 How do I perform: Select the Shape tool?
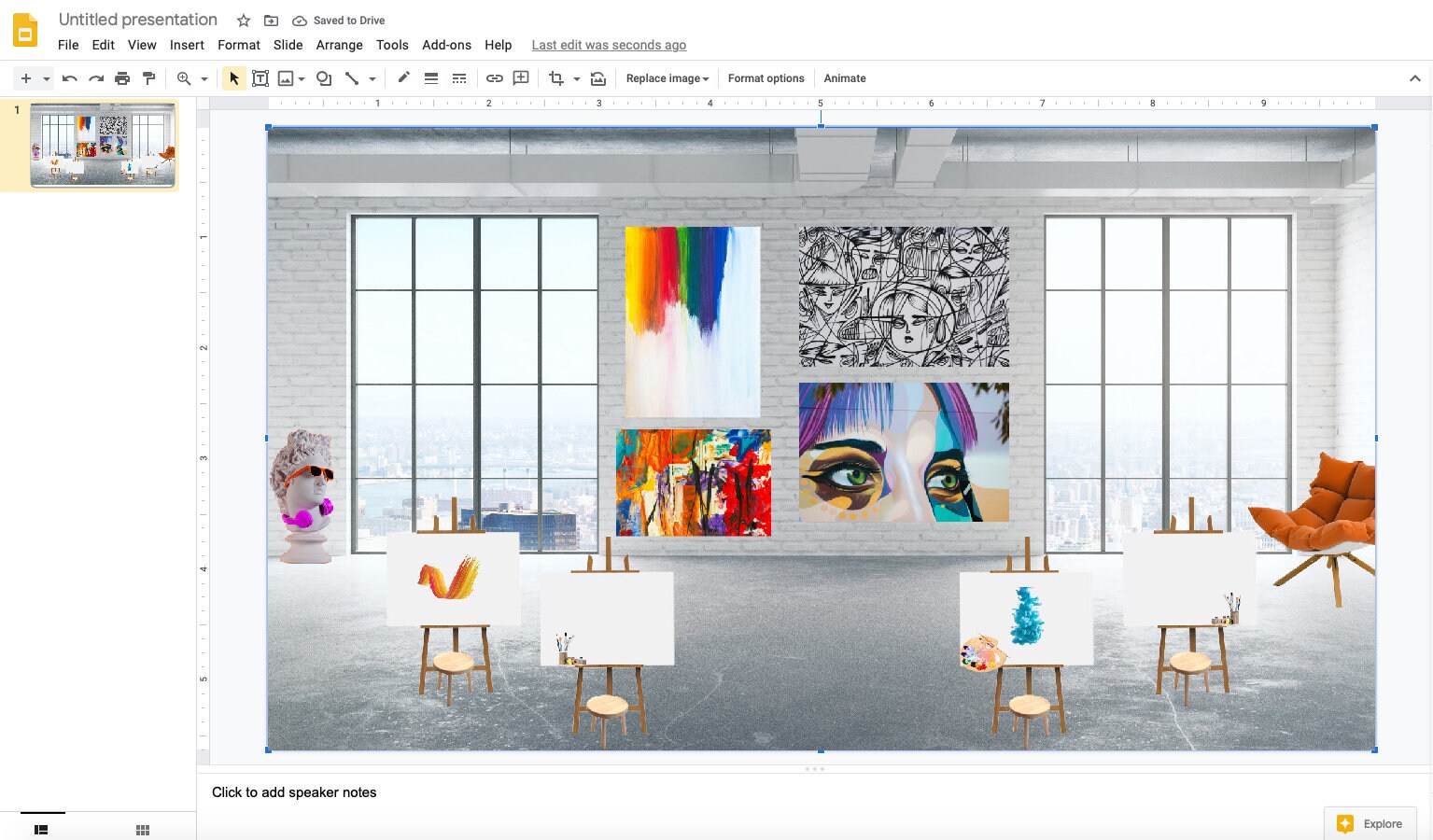323,78
